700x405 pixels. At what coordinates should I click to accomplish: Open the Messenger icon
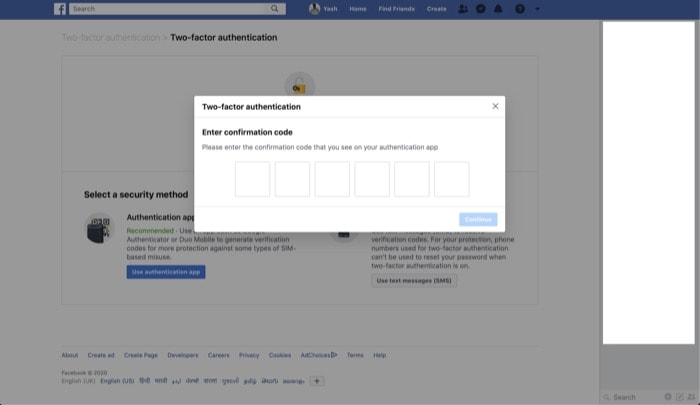[480, 9]
